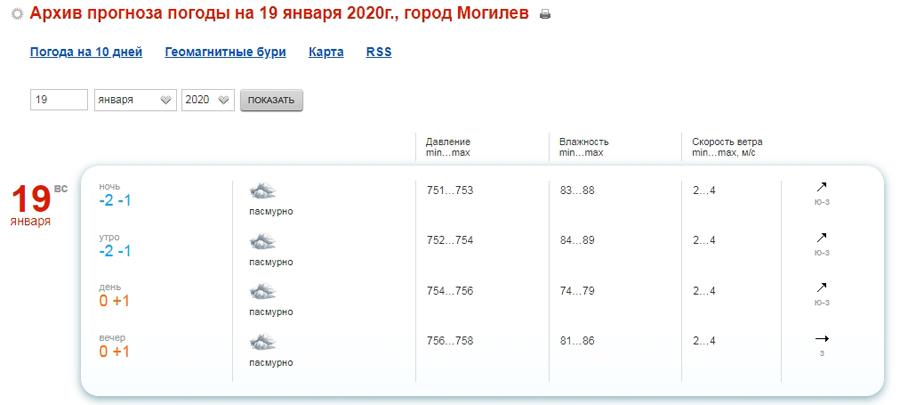Screen dimensions: 900x405
Task: Click the cloudy weather icon for вечер
Action: coord(263,342)
